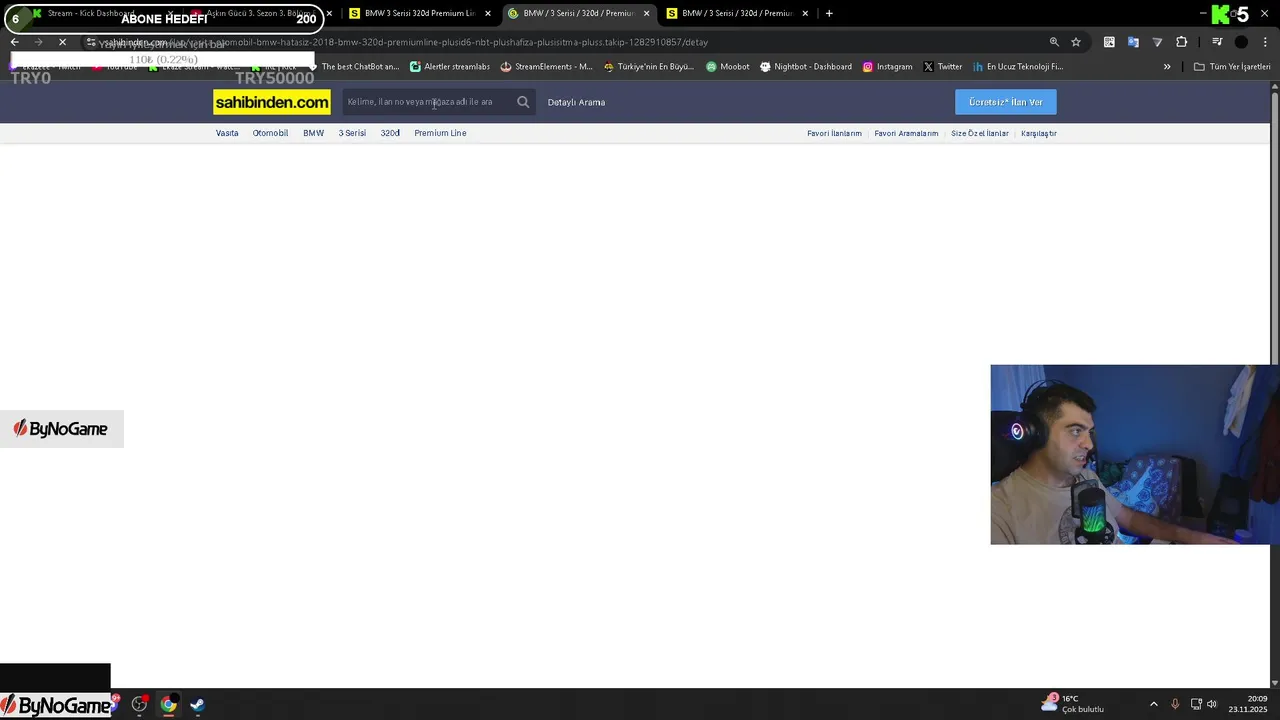This screenshot has height=720, width=1280.
Task: Open the Google Translate extension icon
Action: pyautogui.click(x=1133, y=42)
